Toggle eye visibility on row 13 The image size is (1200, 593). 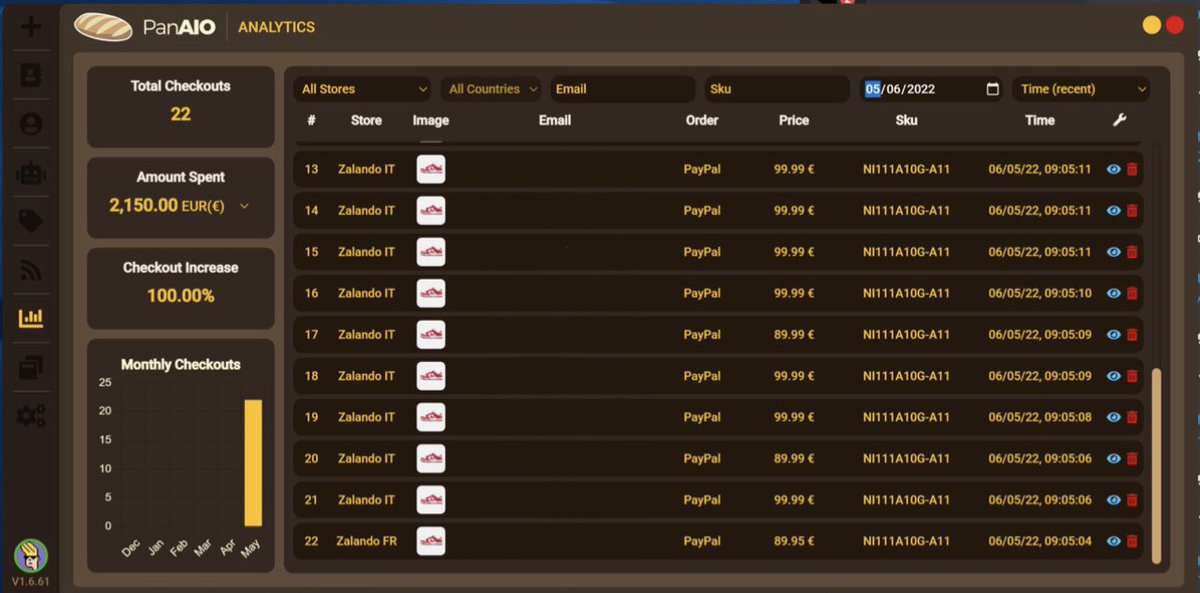[x=1114, y=169]
